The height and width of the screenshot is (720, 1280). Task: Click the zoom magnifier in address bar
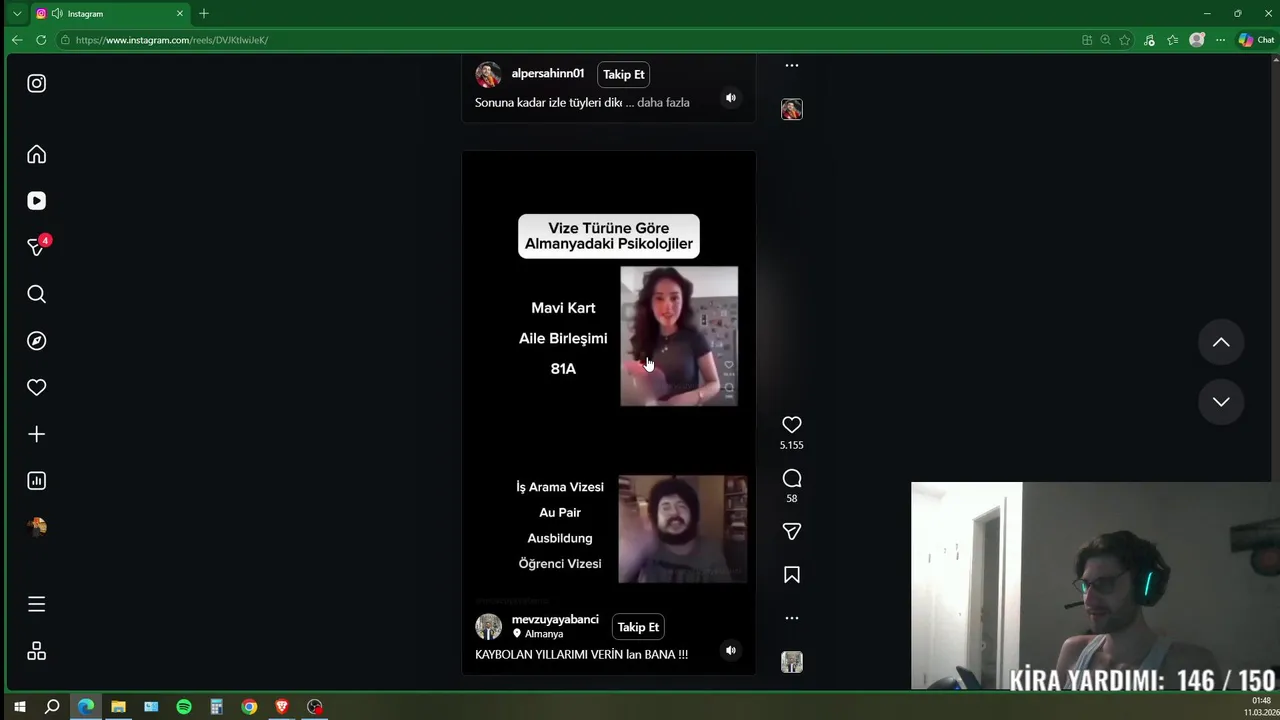pos(1105,40)
